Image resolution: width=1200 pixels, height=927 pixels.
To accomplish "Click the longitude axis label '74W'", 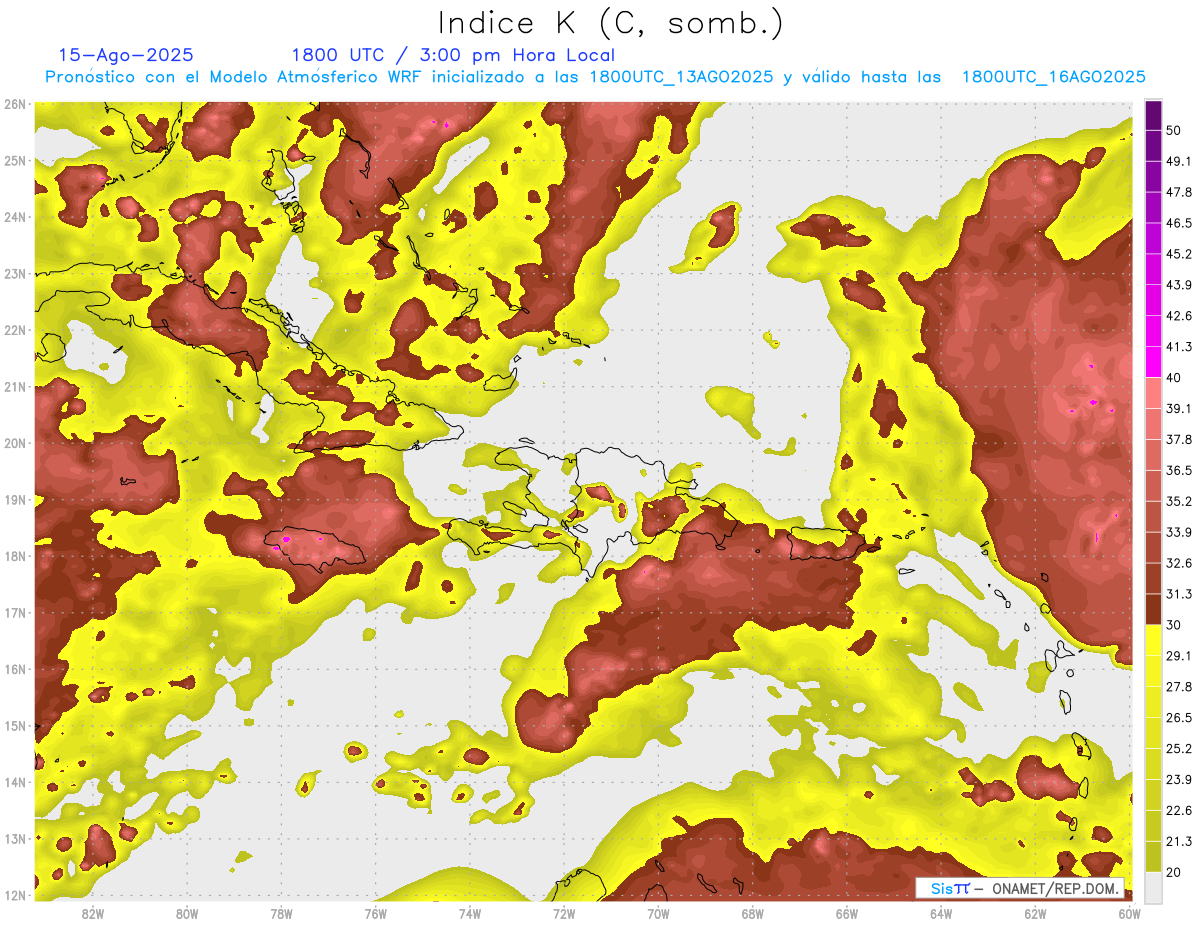I will click(470, 913).
